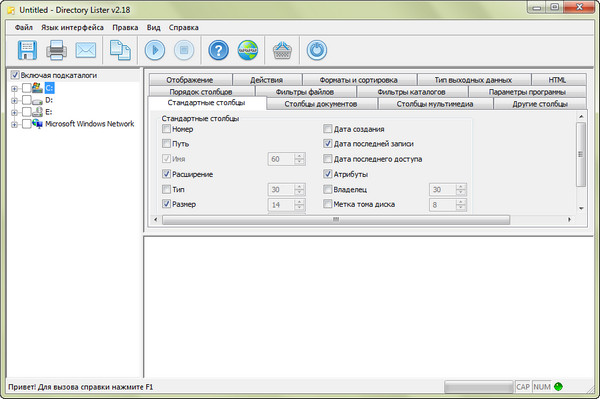Check the C: drive checkbox
This screenshot has width=600, height=399.
tap(26, 88)
